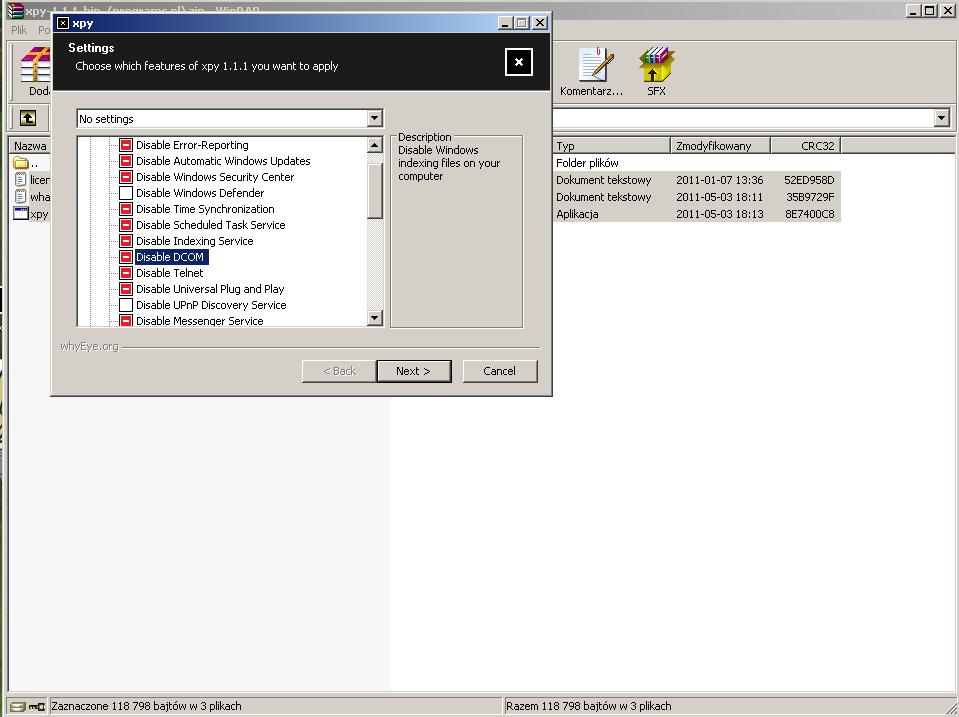Close the xpy dialog window

pyautogui.click(x=540, y=23)
